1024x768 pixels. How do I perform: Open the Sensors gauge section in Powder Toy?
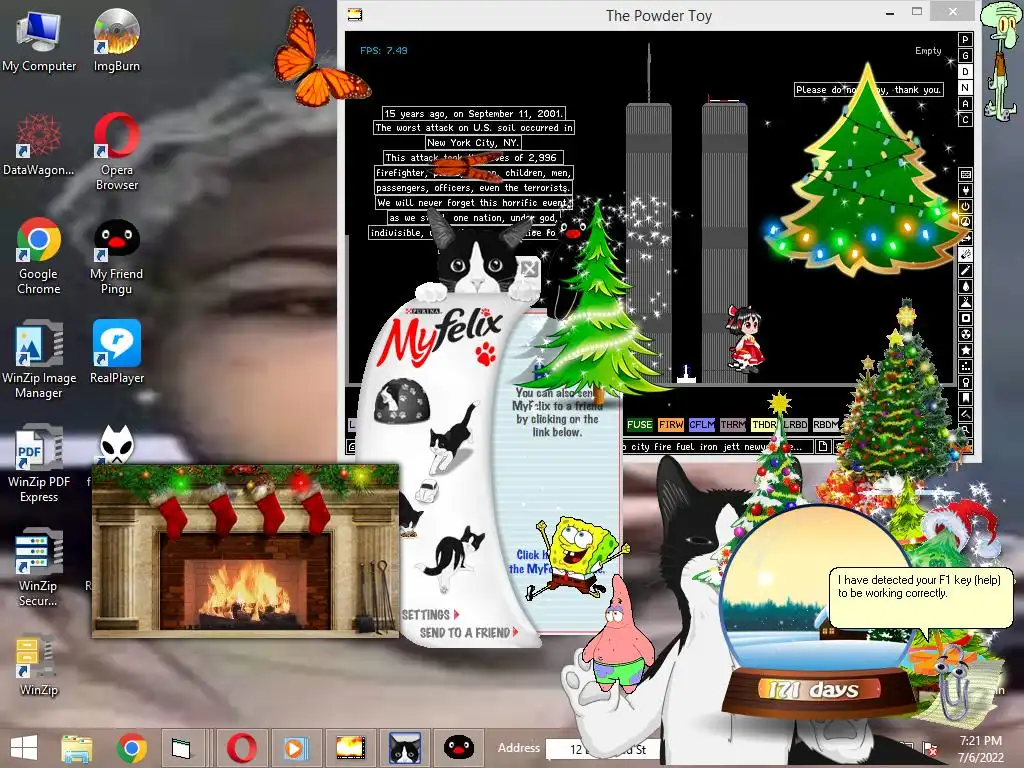(x=965, y=222)
